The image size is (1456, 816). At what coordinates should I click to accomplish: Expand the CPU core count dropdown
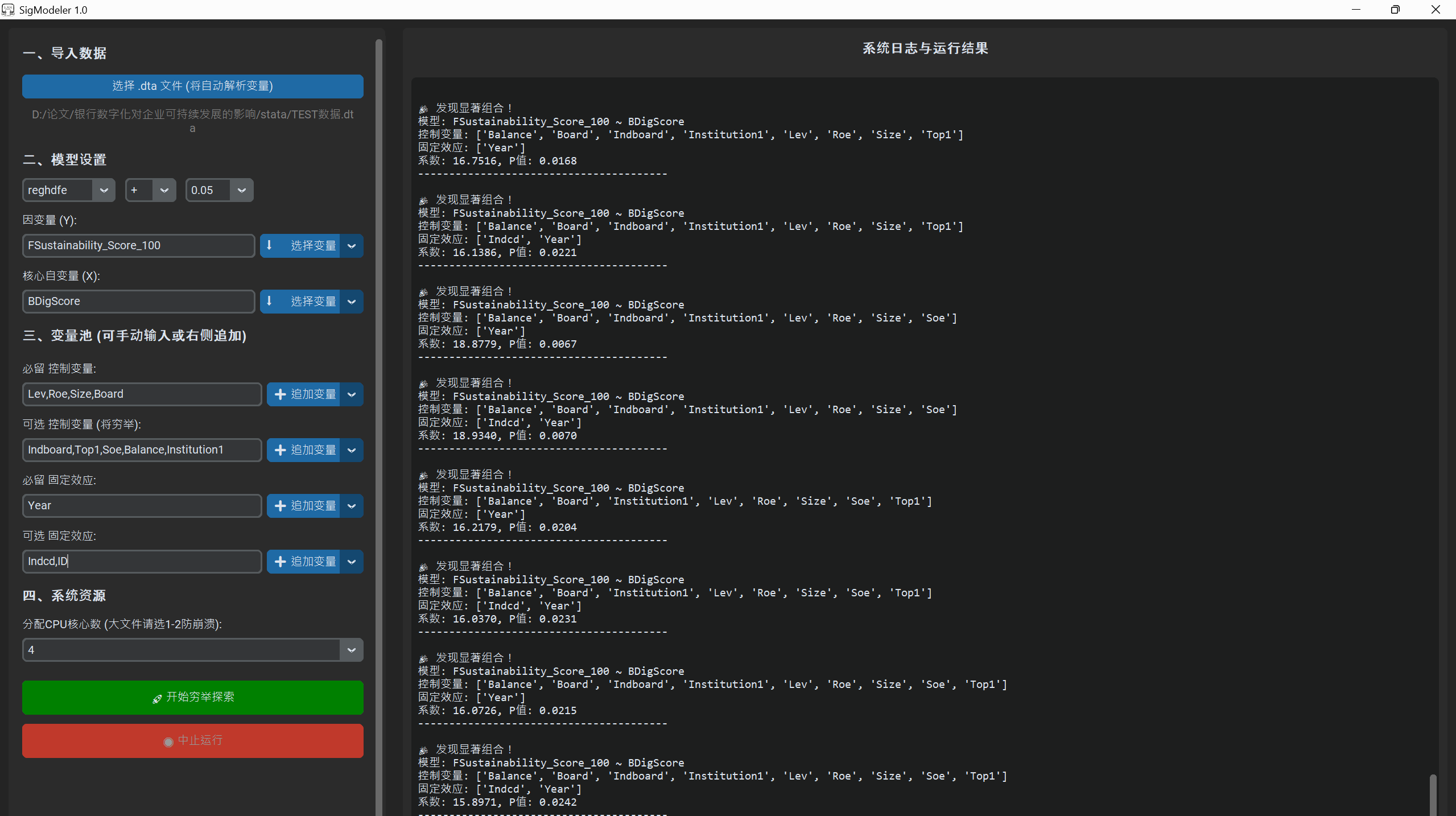tap(351, 650)
